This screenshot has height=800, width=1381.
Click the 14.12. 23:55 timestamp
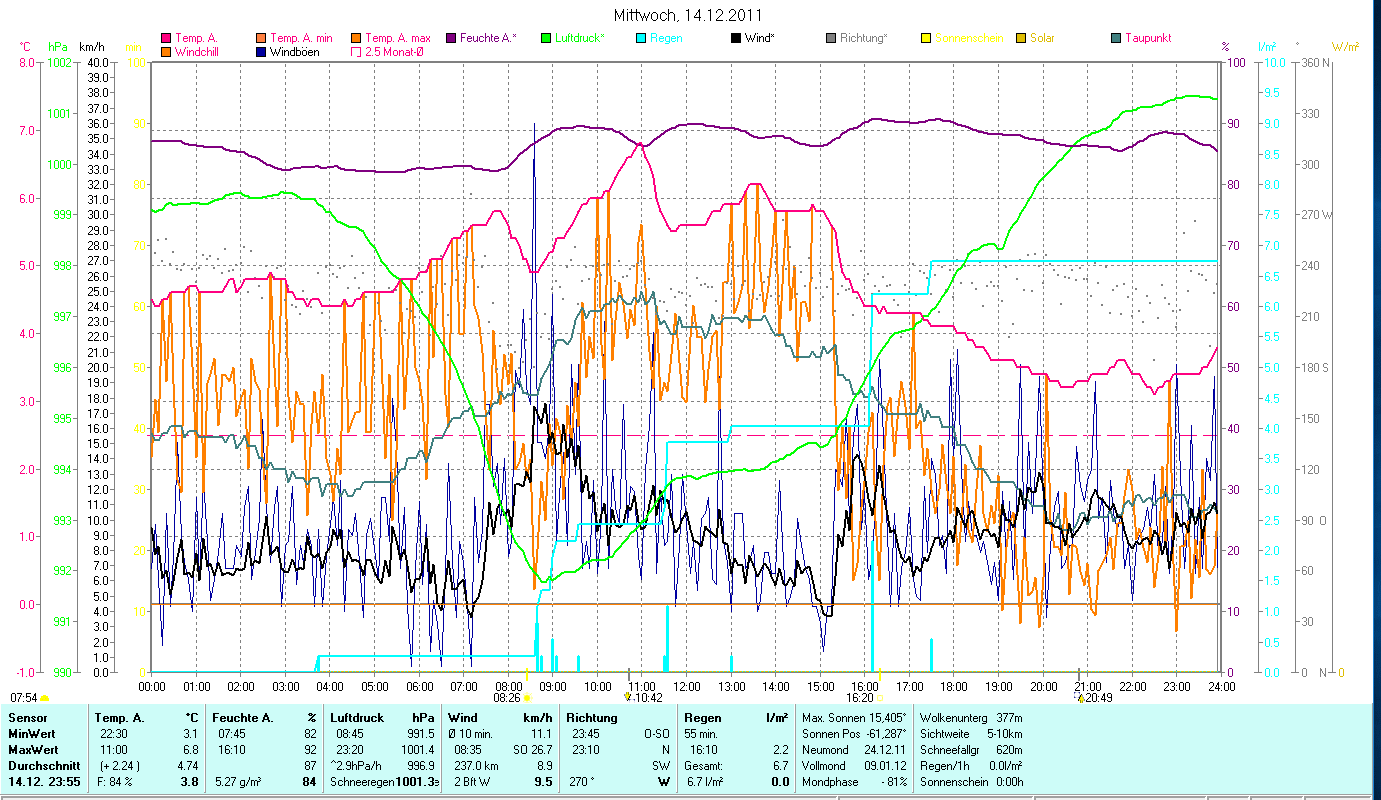pyautogui.click(x=45, y=782)
